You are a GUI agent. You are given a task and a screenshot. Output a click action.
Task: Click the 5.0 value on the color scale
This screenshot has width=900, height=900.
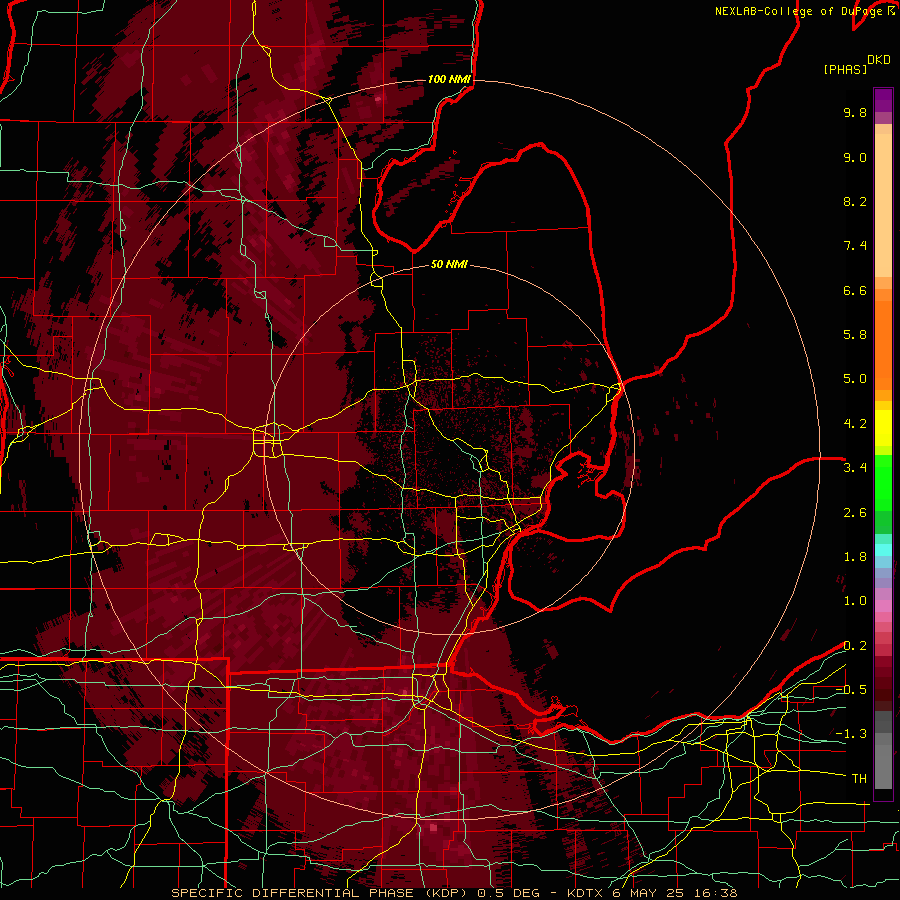point(855,379)
